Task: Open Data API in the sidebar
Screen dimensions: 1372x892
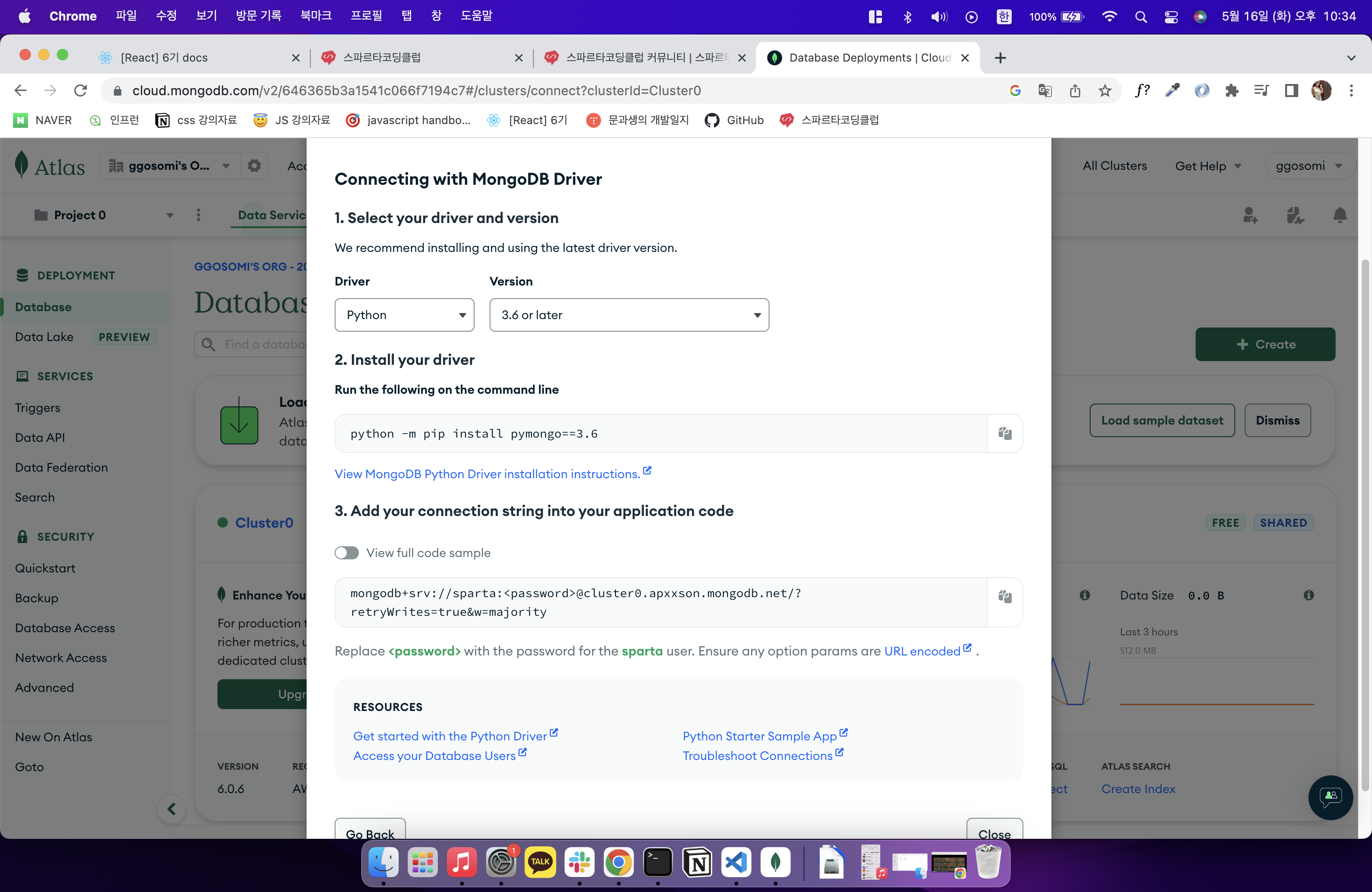Action: point(40,437)
